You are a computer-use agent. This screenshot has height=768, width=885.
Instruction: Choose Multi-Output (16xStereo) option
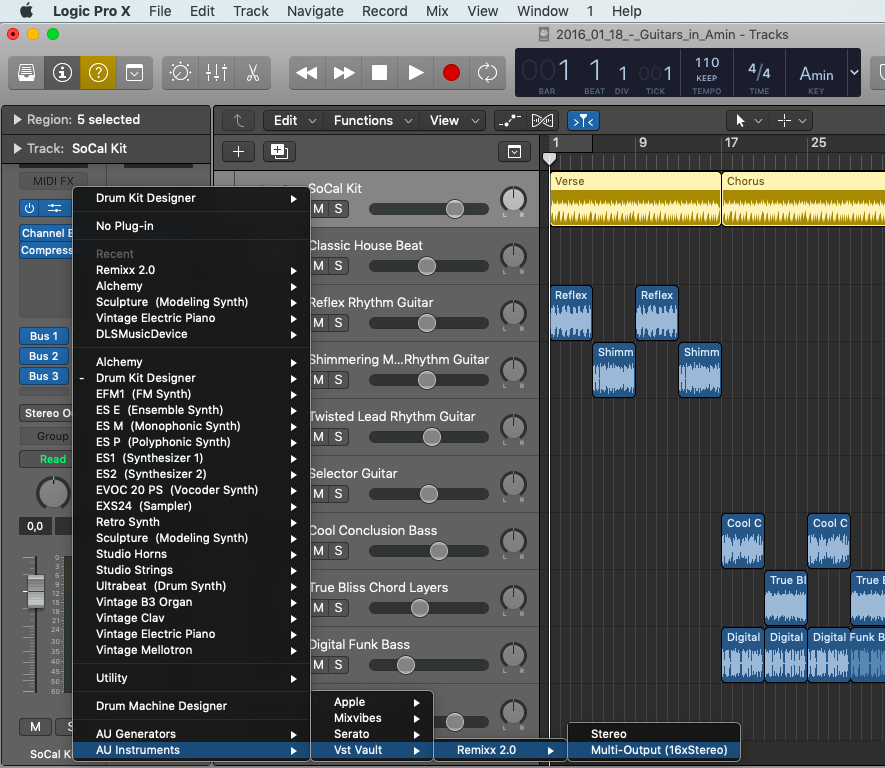point(654,750)
